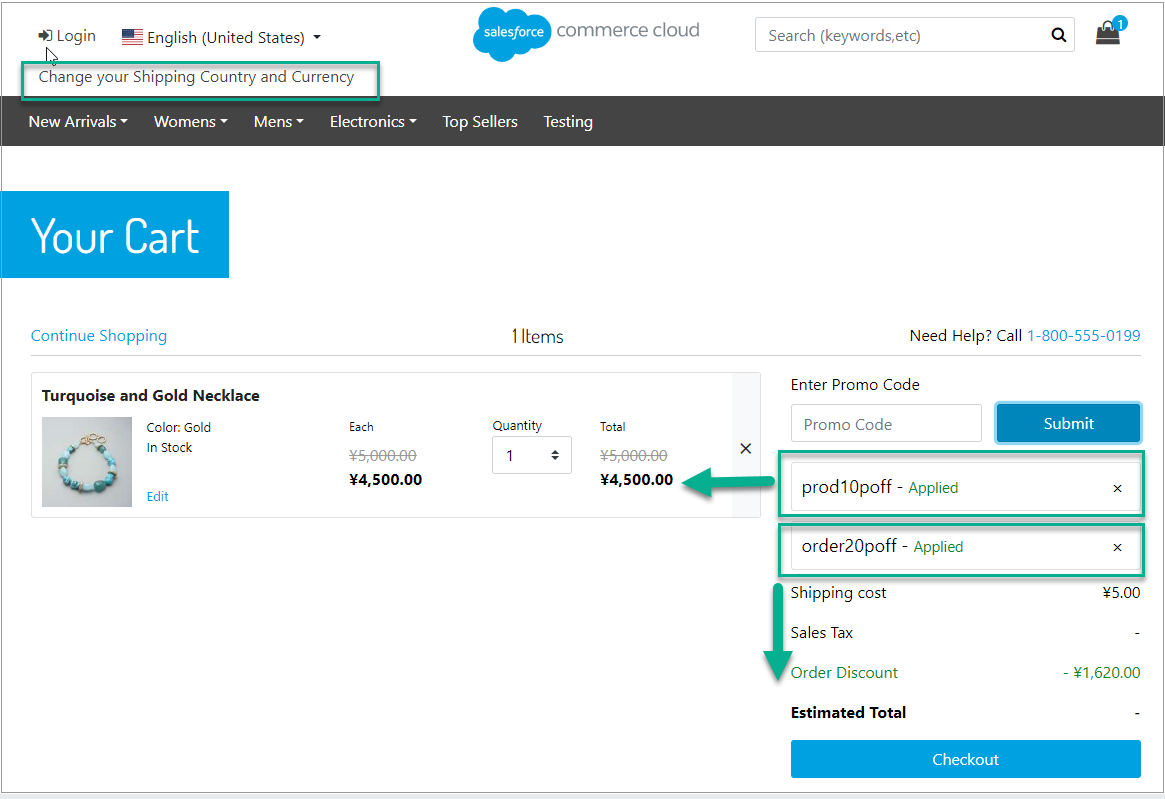The height and width of the screenshot is (799, 1165).
Task: Click the Edit link for the necklace
Action: click(158, 496)
